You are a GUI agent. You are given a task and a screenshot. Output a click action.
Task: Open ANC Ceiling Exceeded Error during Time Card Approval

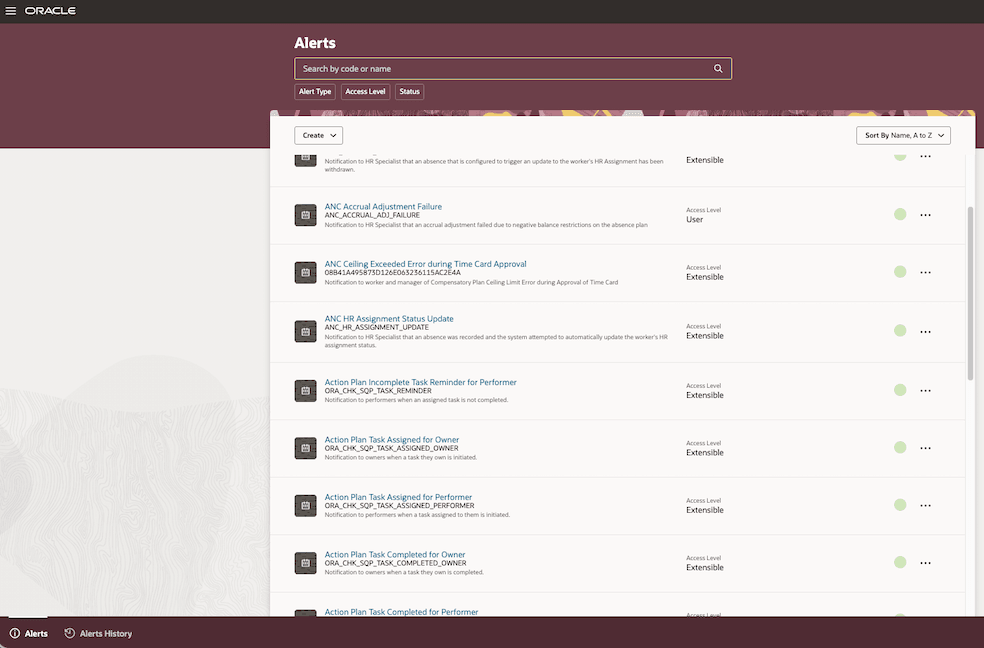pos(425,264)
